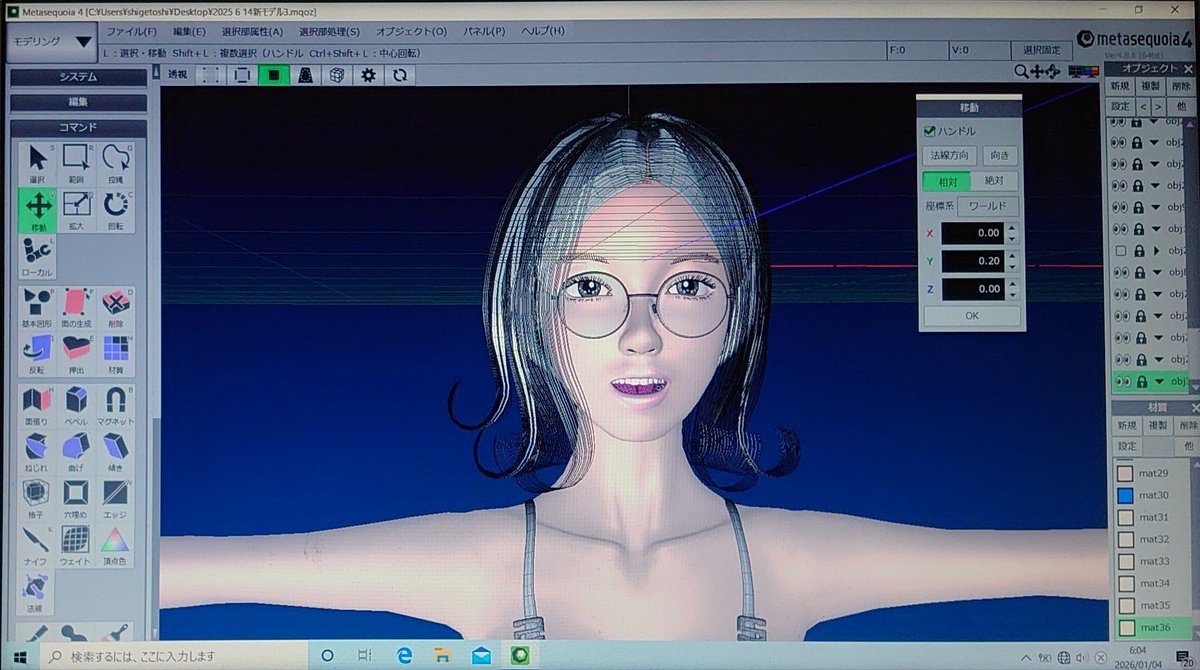Viewport: 1200px width, 670px height.
Task: Select the エッジ edge tool
Action: coord(116,498)
